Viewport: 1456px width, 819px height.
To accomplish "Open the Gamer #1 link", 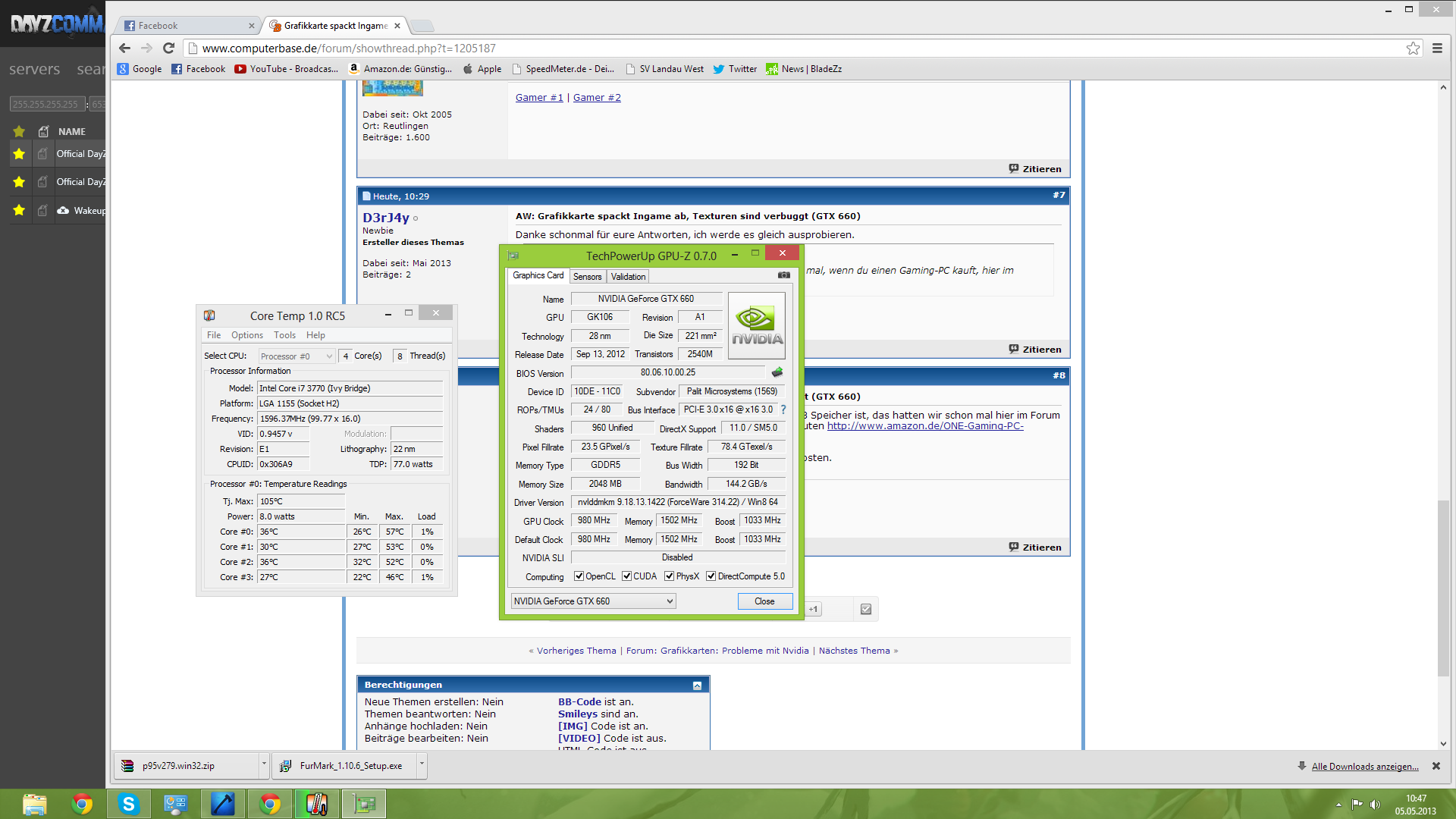I will click(539, 98).
